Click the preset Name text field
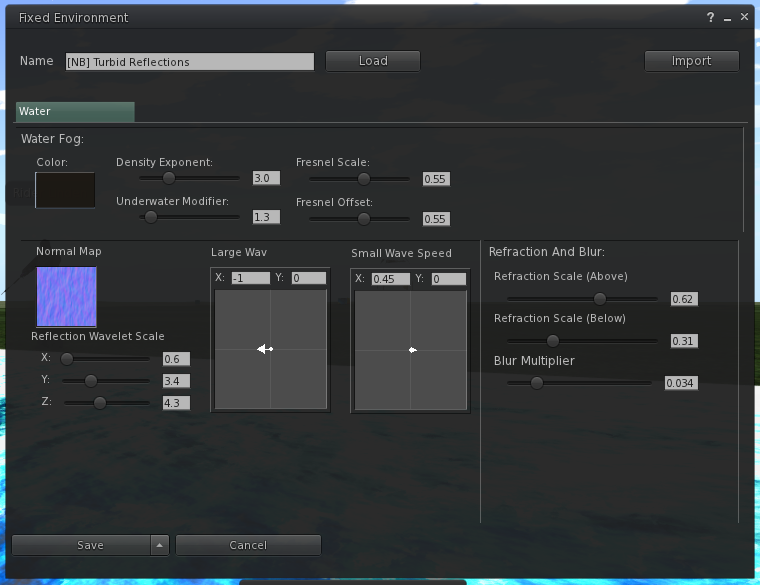 pos(190,62)
